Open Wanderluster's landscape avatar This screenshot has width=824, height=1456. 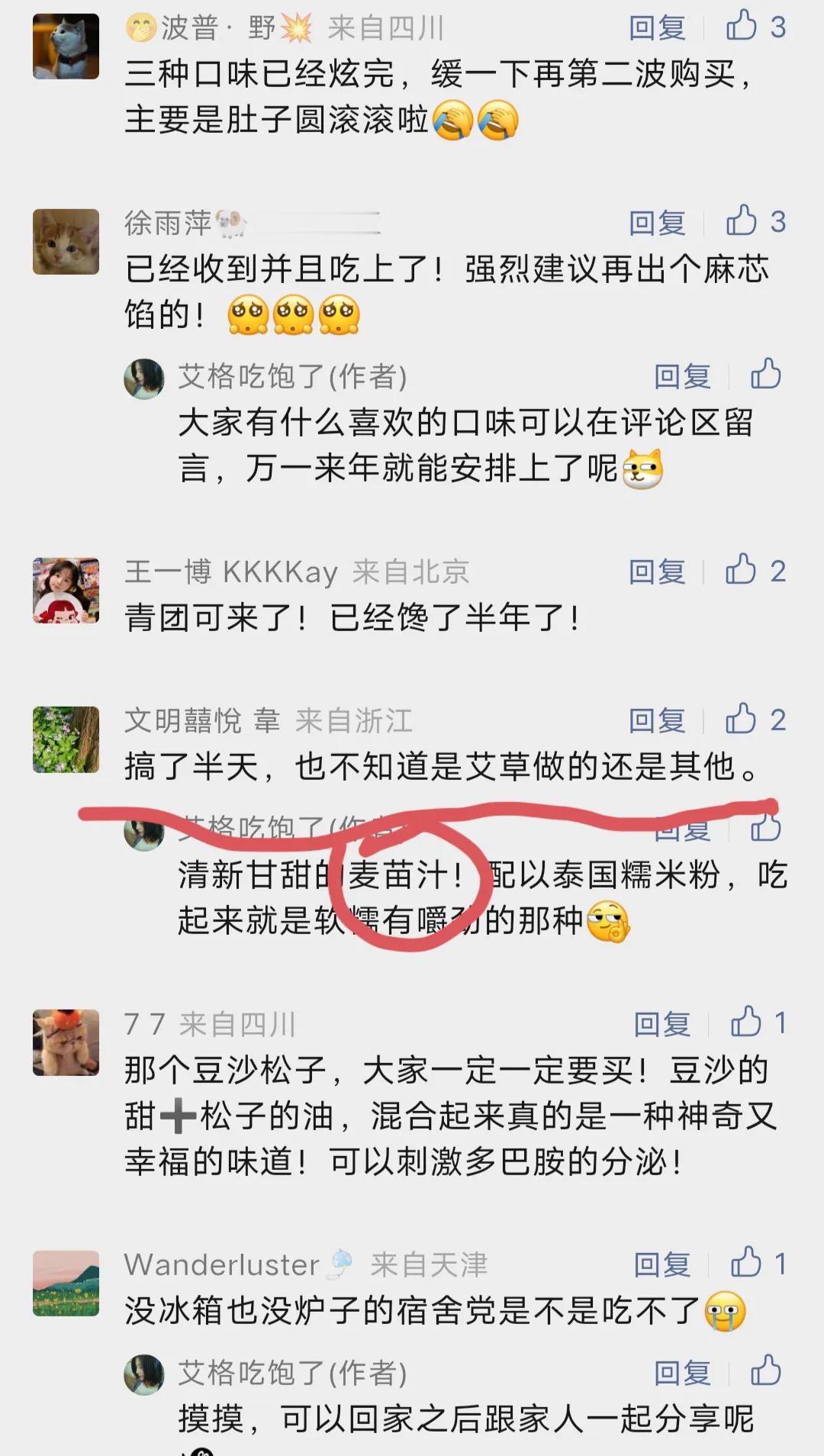(66, 1283)
